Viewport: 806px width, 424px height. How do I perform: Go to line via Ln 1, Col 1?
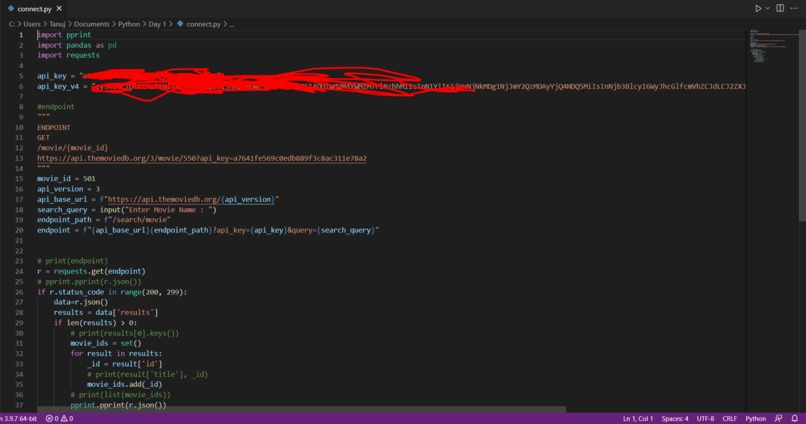638,418
